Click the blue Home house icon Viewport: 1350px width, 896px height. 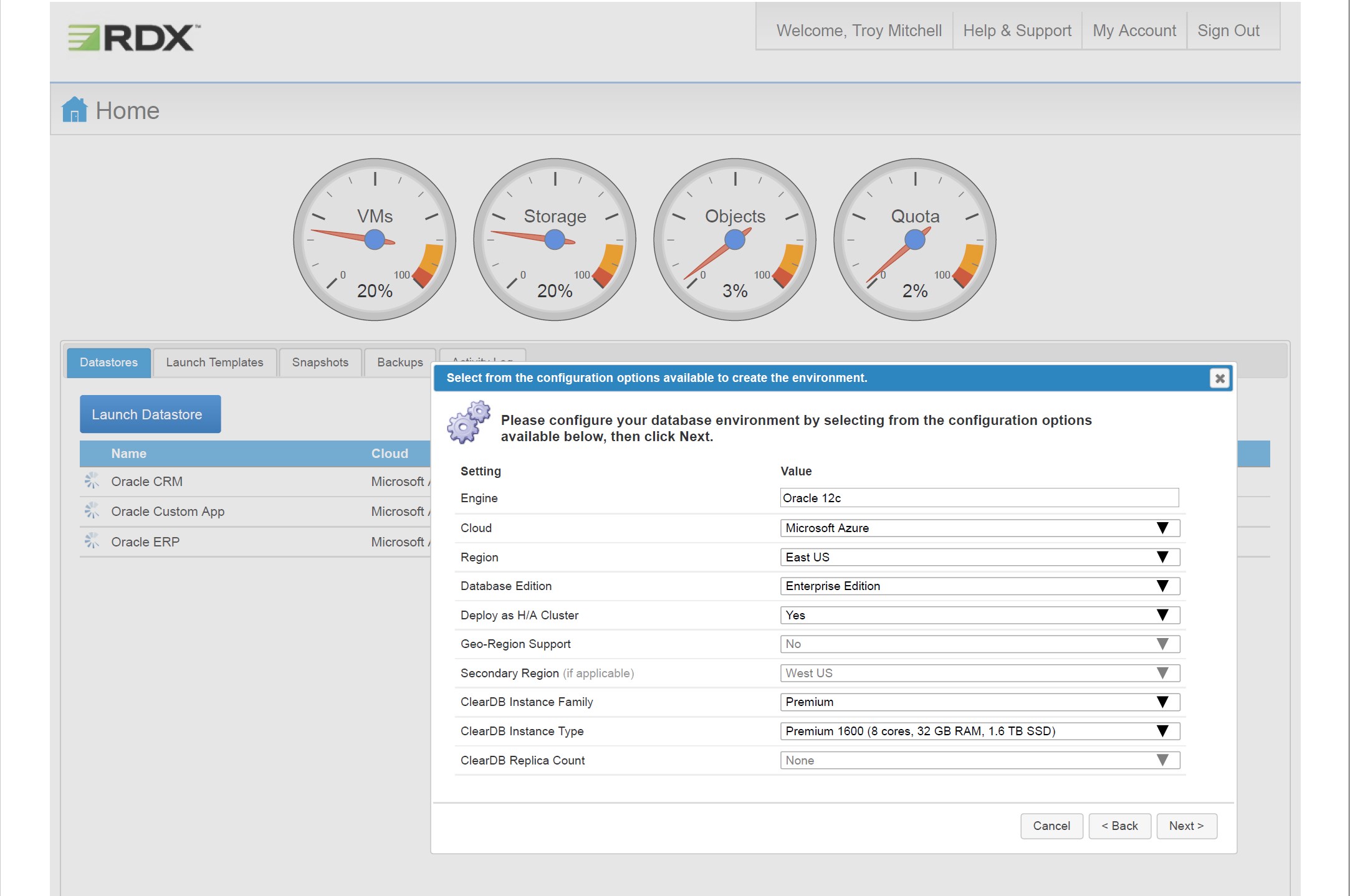[x=74, y=110]
